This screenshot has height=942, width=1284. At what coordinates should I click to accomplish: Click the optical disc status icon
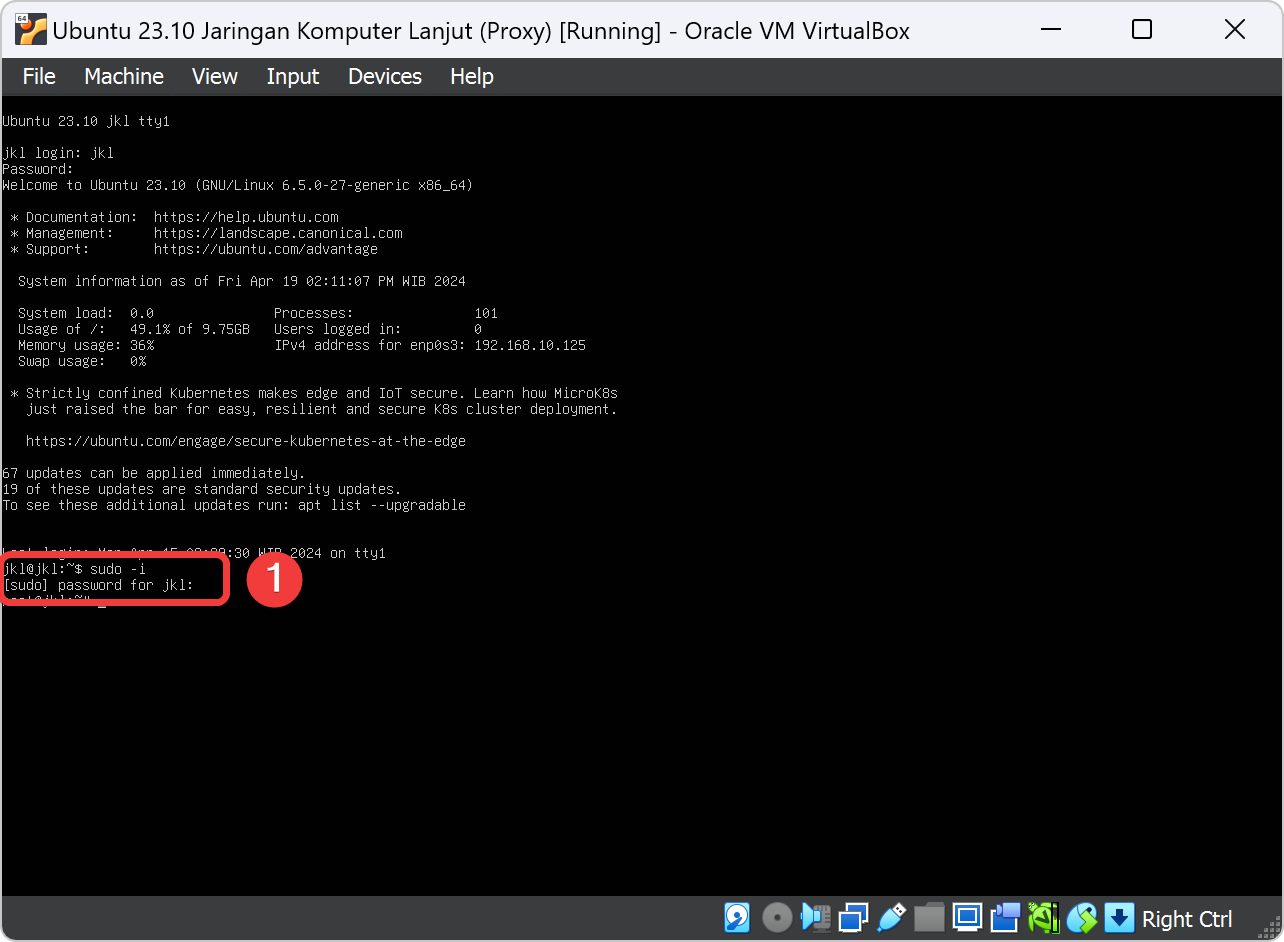(777, 917)
